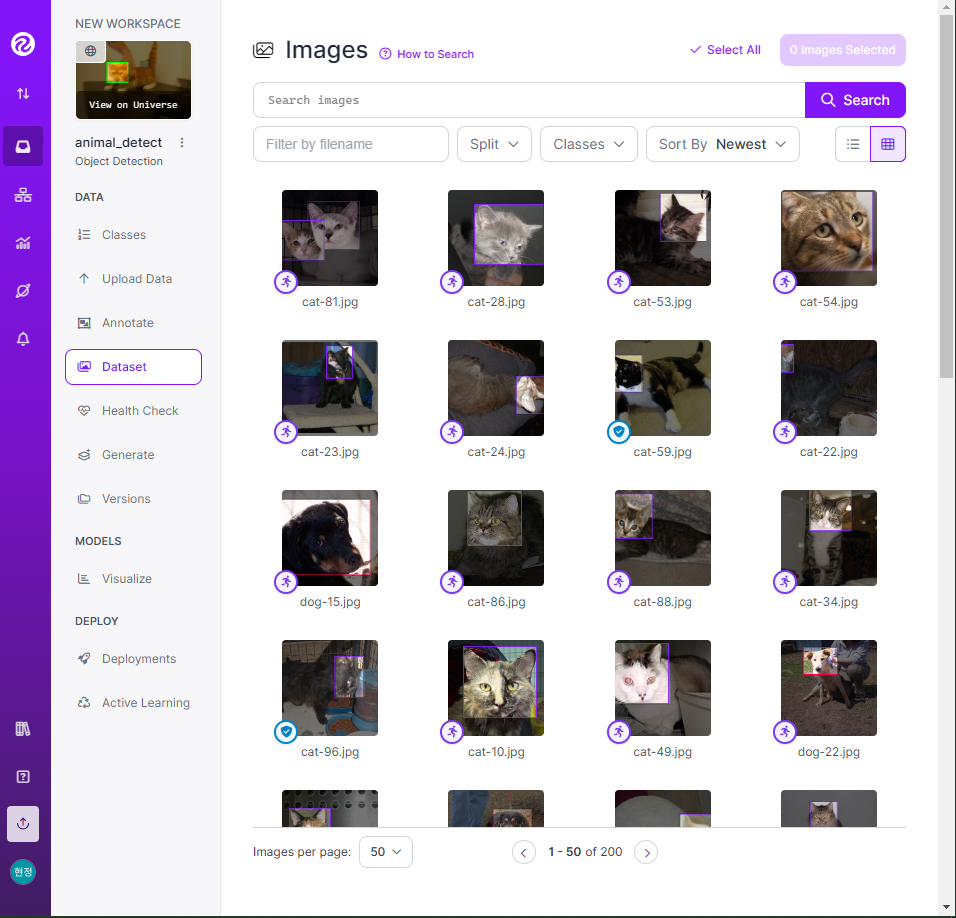This screenshot has width=956, height=918.
Task: Open the cat-24.jpg thumbnail
Action: (x=496, y=388)
